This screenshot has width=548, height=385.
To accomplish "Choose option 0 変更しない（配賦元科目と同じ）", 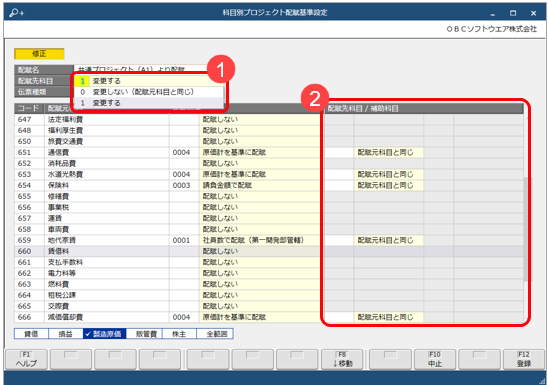I will pos(149,92).
